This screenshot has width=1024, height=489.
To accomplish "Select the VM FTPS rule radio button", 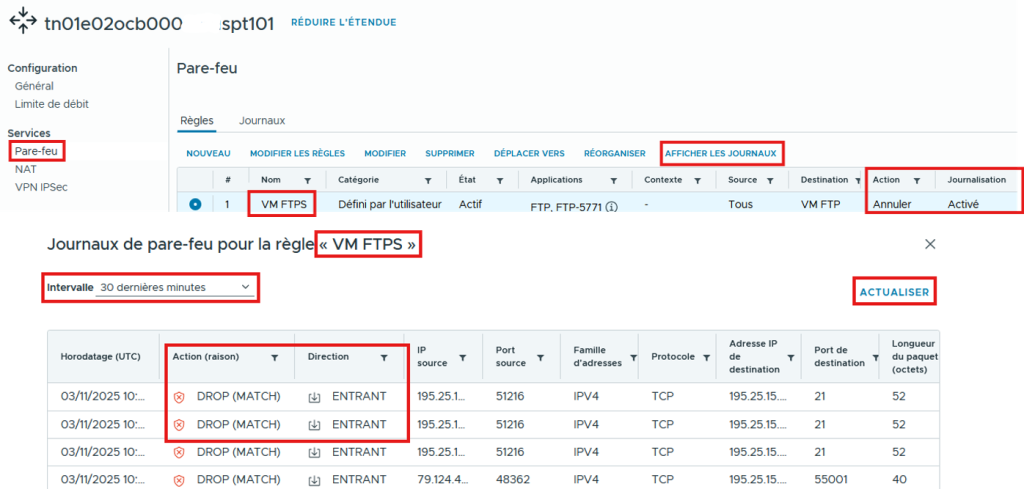I will 195,204.
